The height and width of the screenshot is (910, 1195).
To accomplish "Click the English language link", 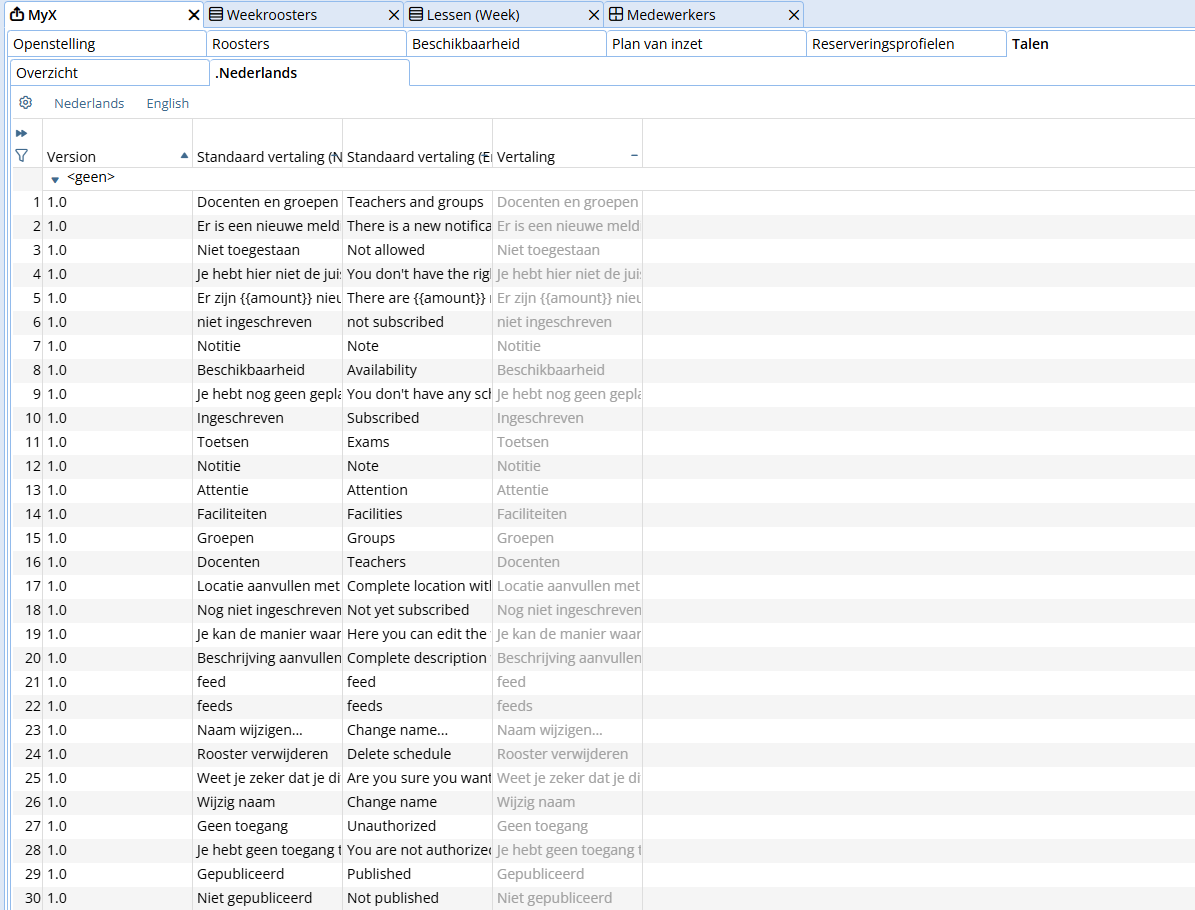I will (x=168, y=103).
